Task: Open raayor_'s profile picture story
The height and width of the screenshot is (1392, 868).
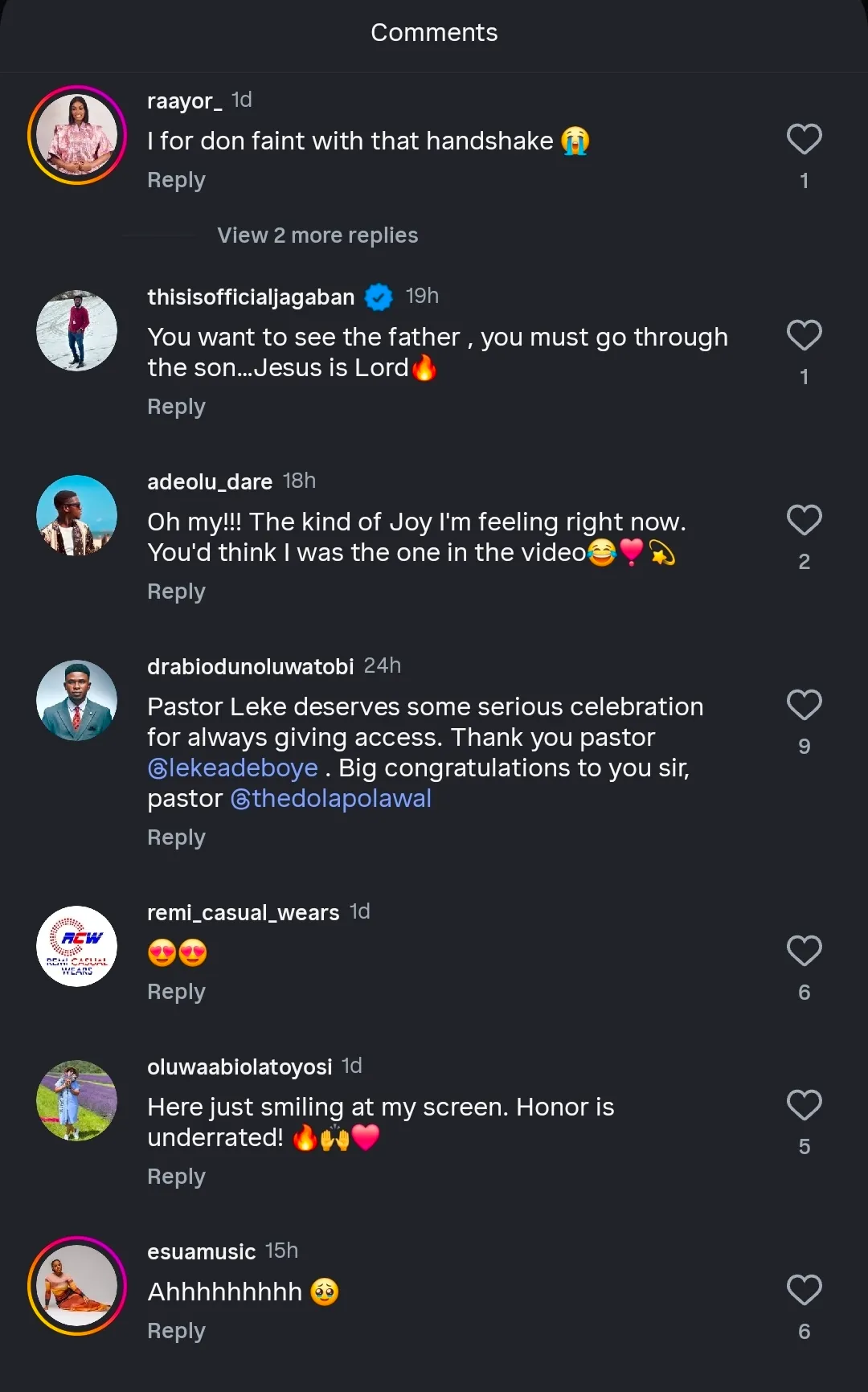Action: pyautogui.click(x=77, y=135)
